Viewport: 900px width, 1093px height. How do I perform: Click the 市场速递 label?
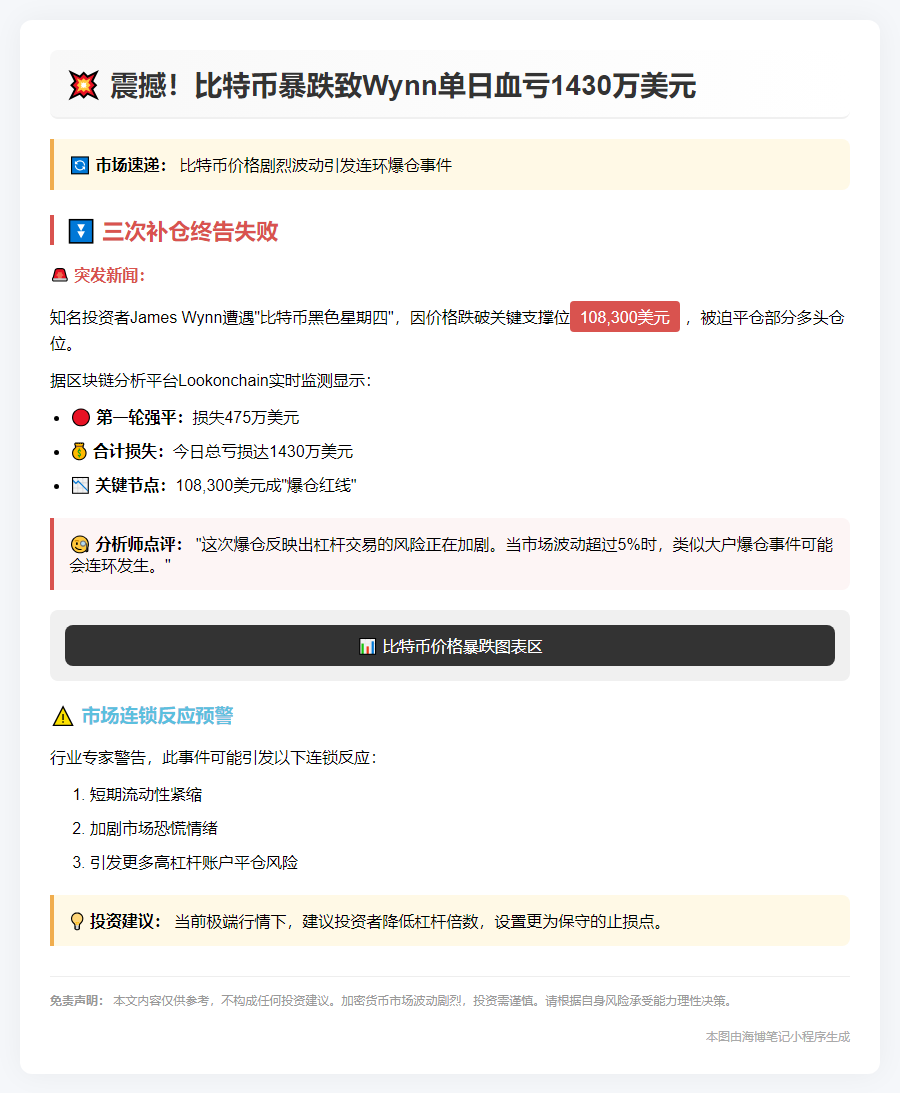coord(131,165)
